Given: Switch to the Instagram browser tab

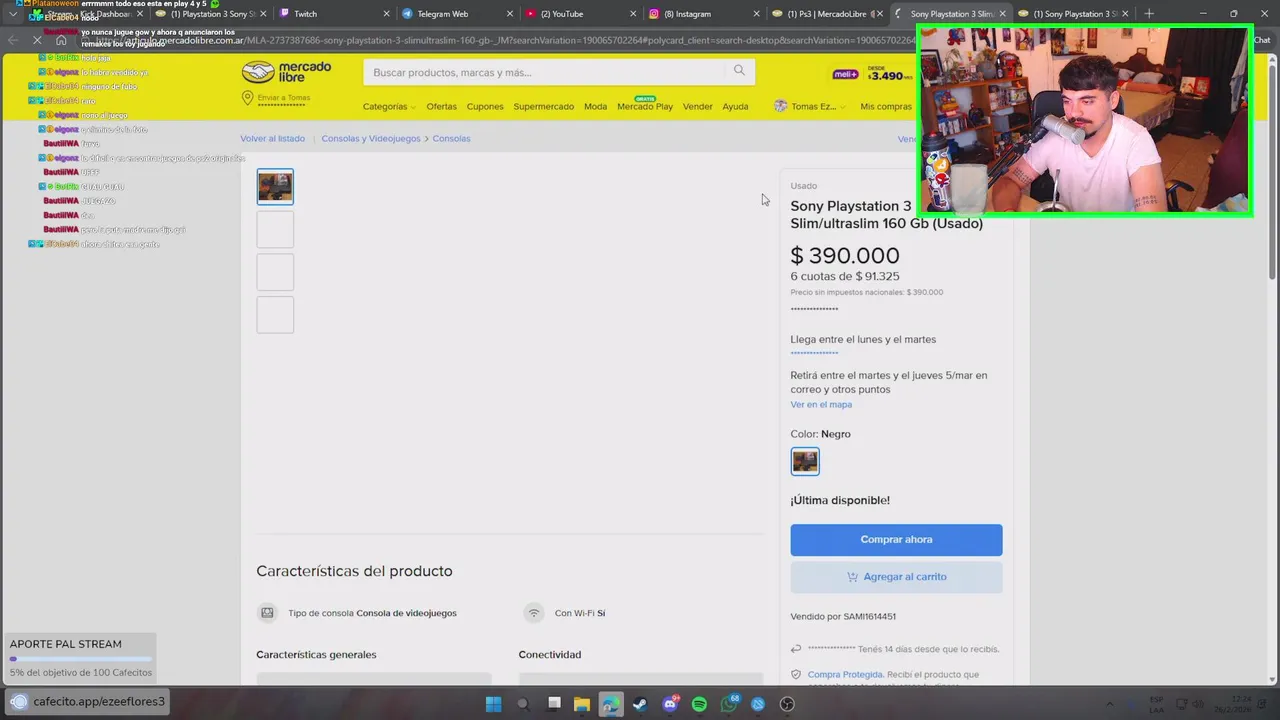Looking at the screenshot, I should point(703,14).
